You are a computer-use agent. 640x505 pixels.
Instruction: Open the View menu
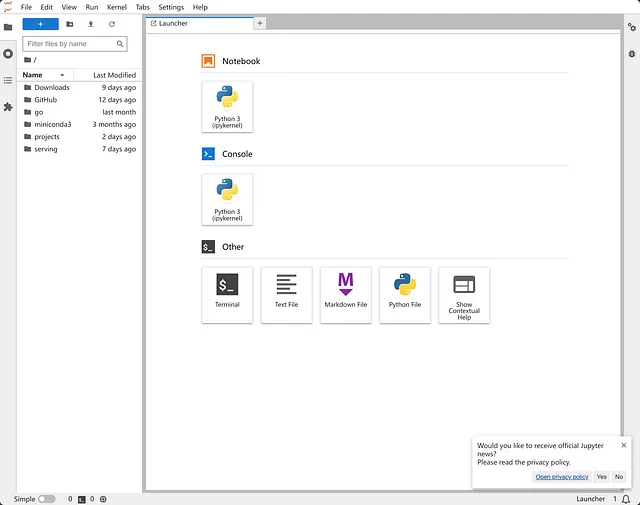(x=69, y=7)
